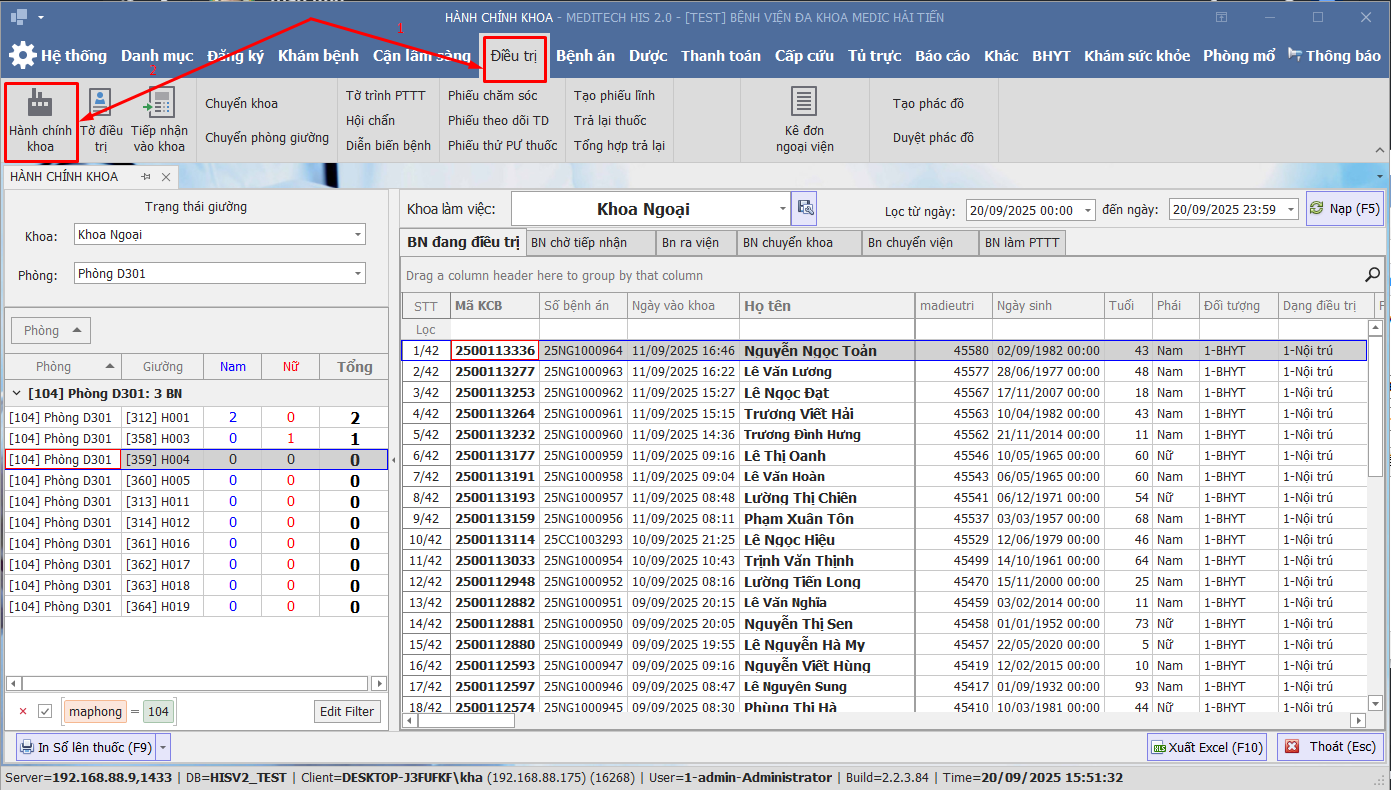
Task: Remove the maphong filter with red X
Action: click(23, 712)
